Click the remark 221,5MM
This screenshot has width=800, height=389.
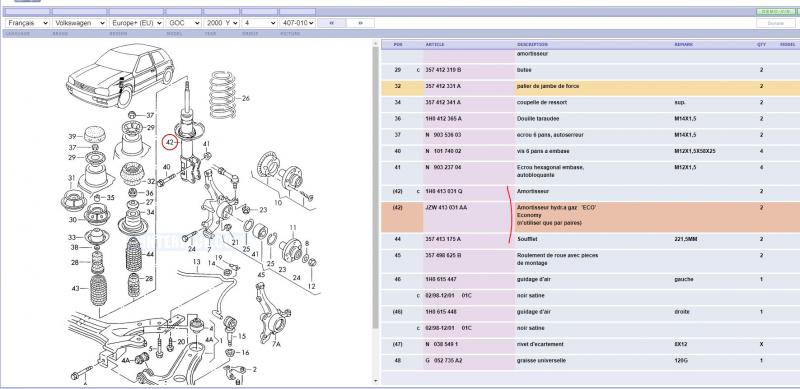point(686,239)
